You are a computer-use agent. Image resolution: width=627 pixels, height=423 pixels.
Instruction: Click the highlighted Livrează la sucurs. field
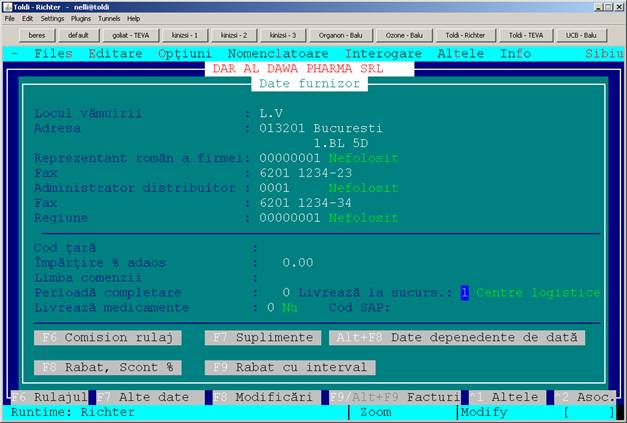[464, 293]
